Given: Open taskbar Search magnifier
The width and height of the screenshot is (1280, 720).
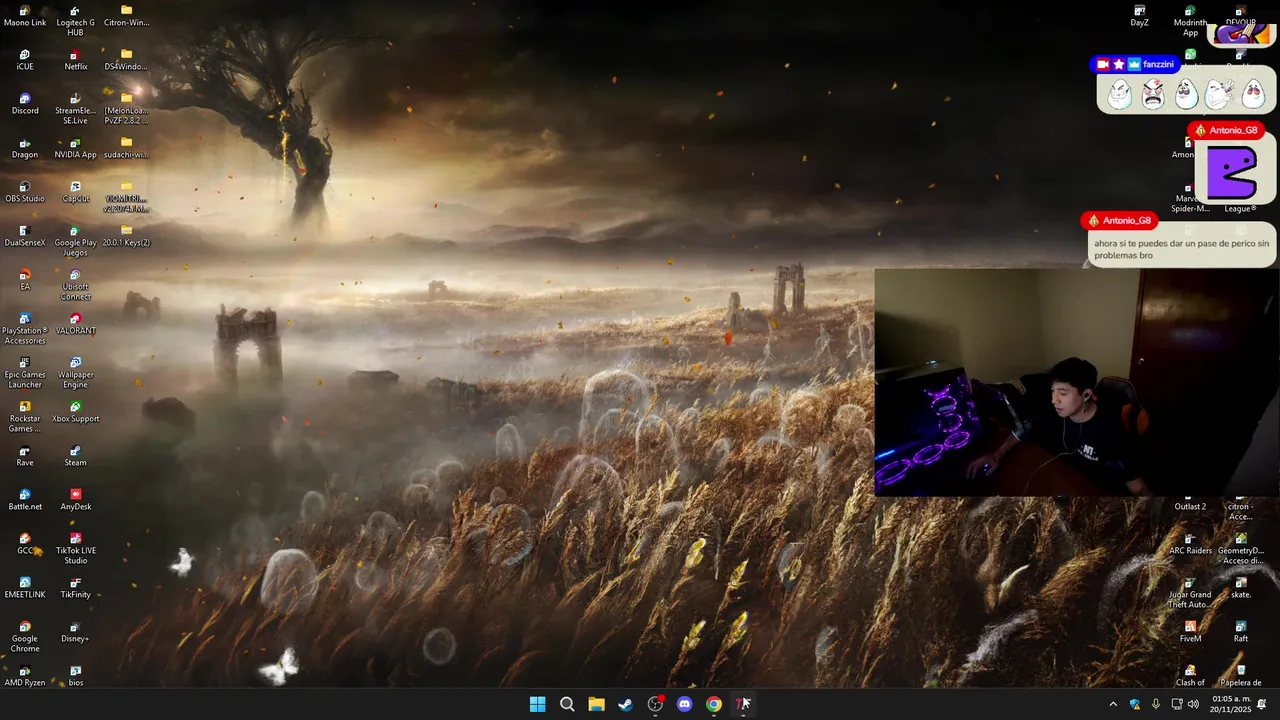Looking at the screenshot, I should [567, 704].
